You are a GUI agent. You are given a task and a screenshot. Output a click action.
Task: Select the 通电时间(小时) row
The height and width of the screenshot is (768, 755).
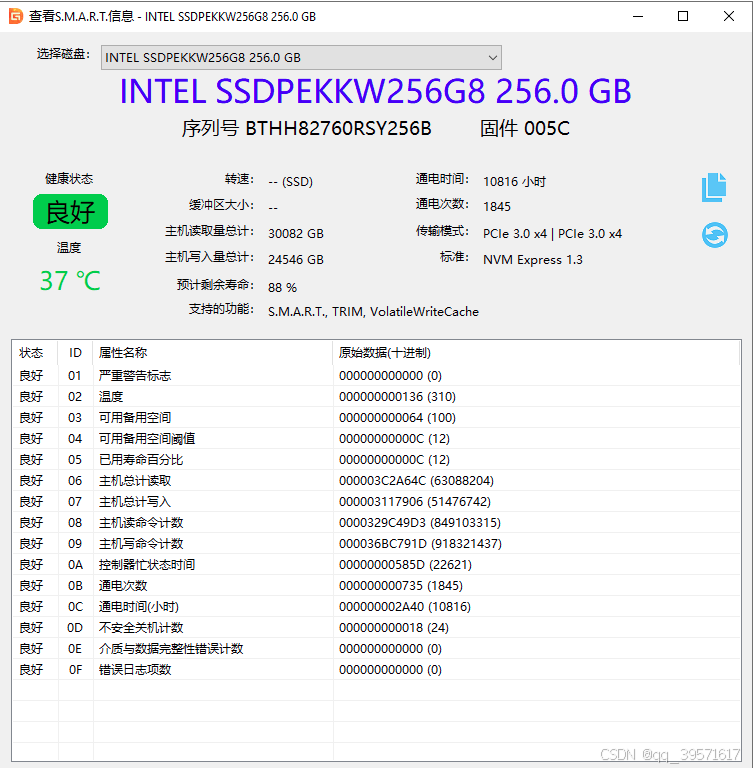click(x=376, y=607)
